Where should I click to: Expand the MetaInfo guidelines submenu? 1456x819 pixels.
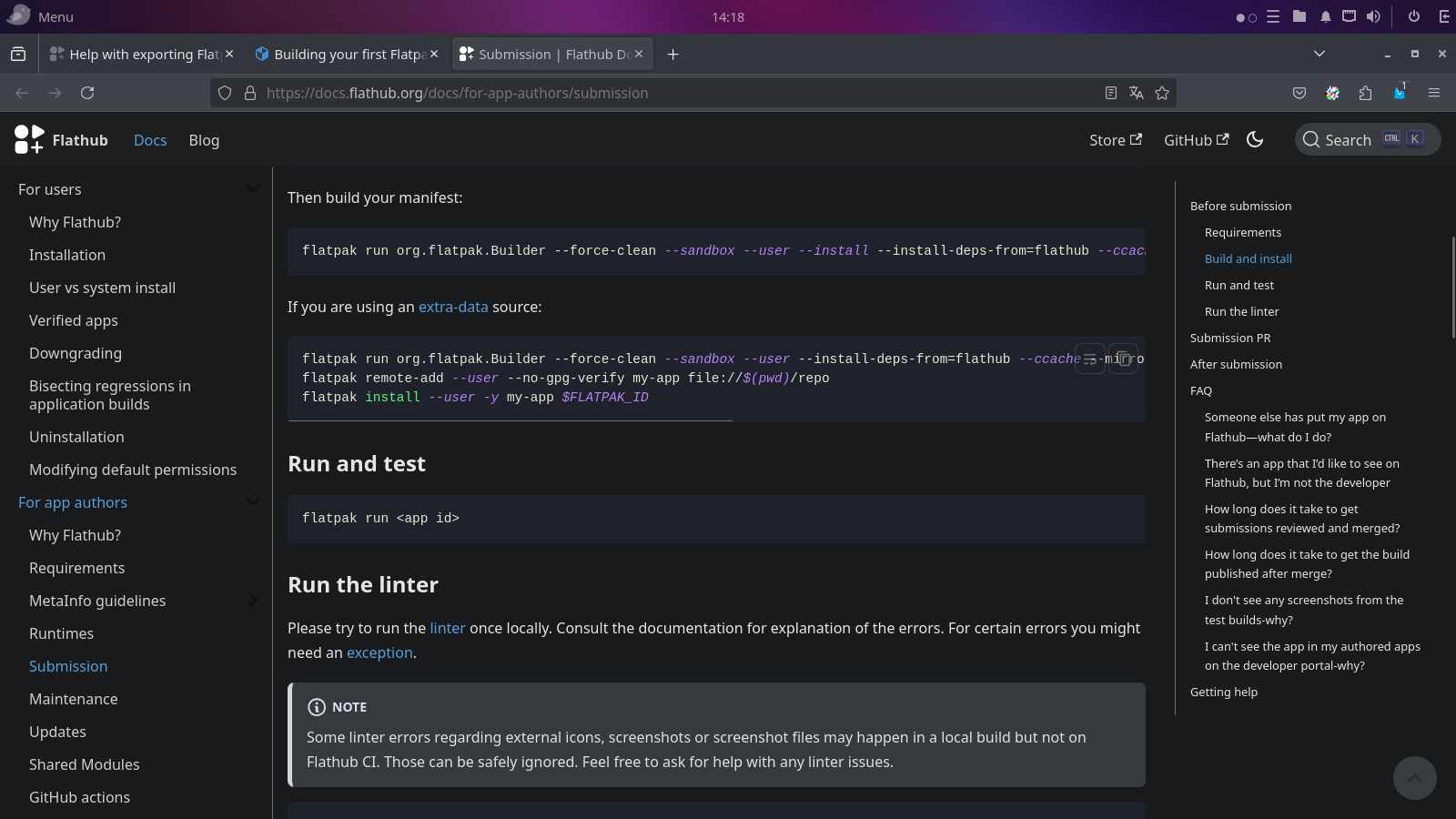253,601
